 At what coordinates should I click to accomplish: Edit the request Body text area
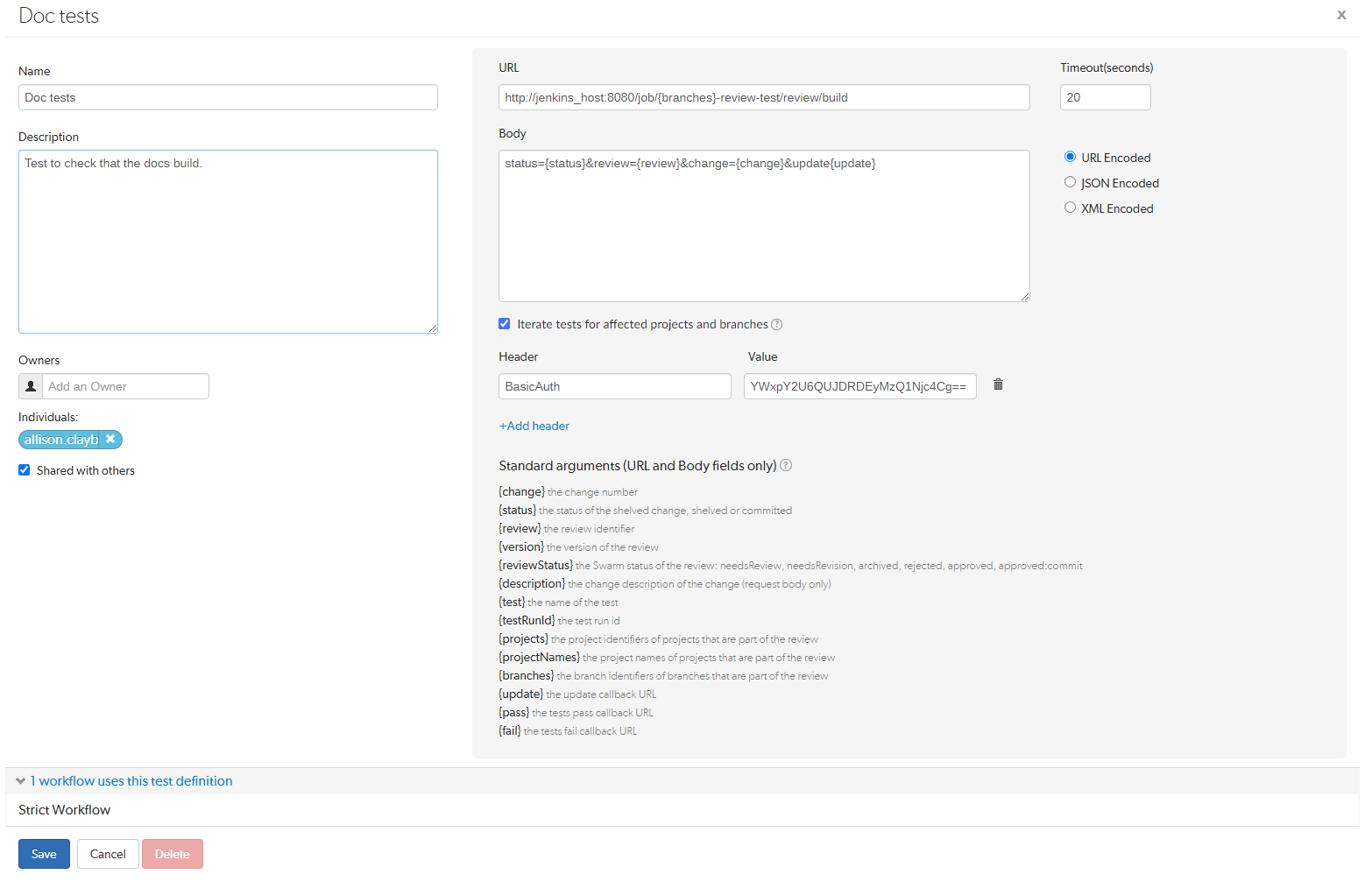pos(763,226)
